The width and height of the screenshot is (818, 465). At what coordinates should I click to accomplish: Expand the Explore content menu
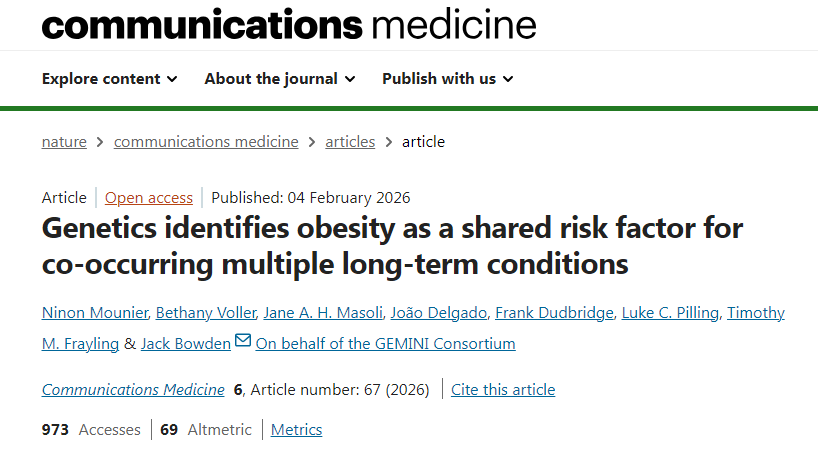(x=109, y=79)
